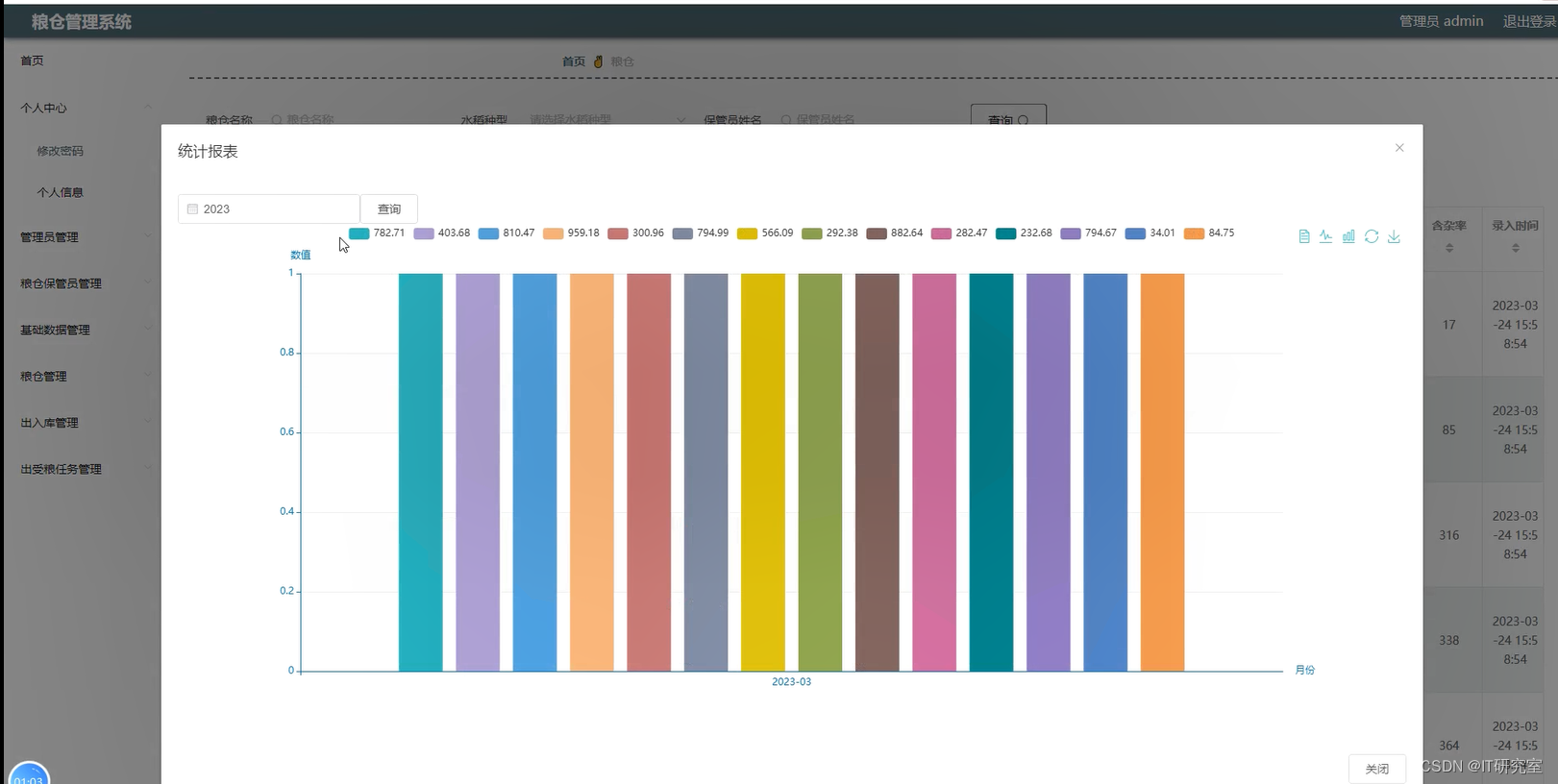Toggle the 566.09 legend series

click(x=765, y=233)
